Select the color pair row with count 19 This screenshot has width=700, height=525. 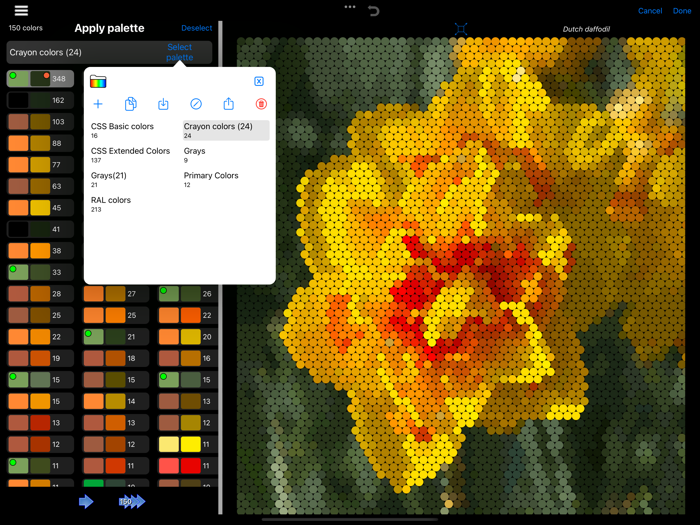point(40,358)
